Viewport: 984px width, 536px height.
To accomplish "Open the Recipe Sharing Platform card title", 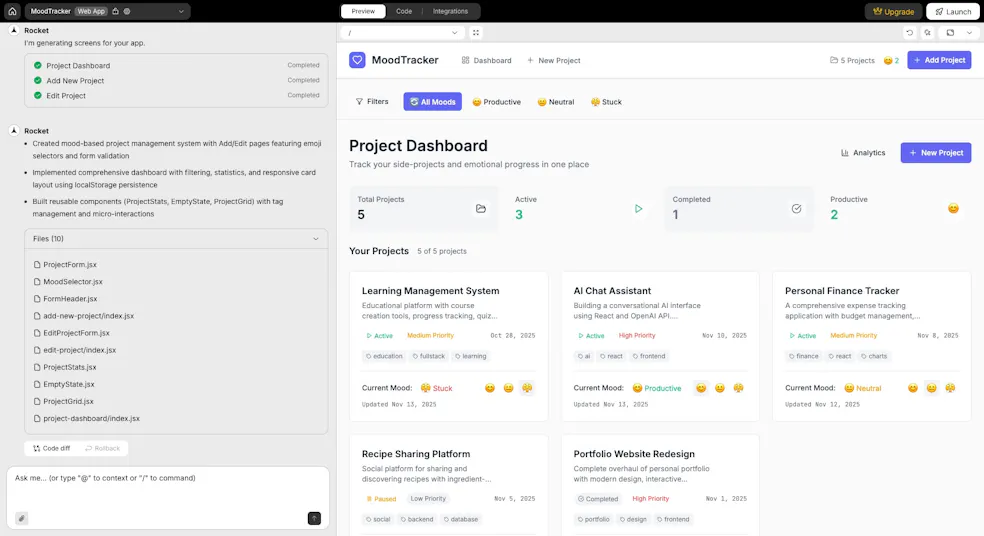I will tap(416, 454).
